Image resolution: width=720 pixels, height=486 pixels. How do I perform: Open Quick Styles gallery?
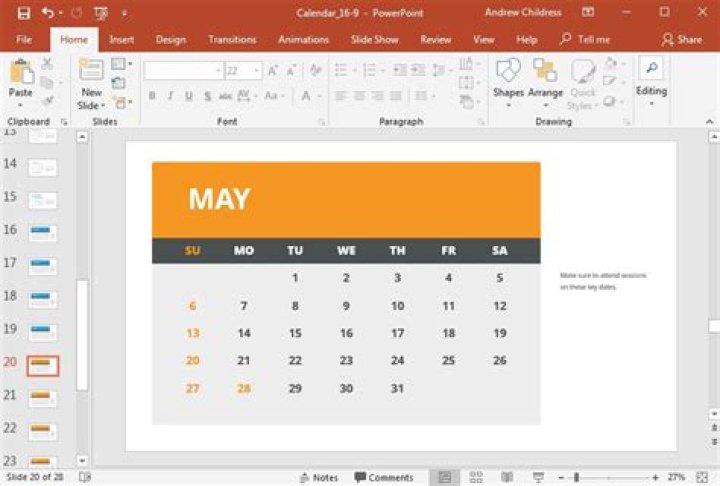click(582, 84)
